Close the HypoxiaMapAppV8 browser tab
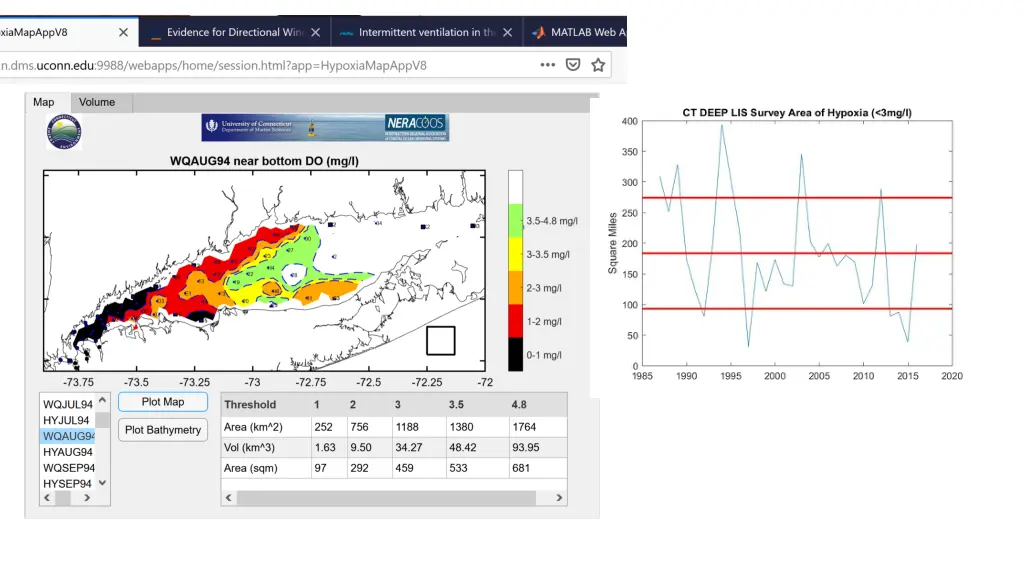 [x=123, y=32]
